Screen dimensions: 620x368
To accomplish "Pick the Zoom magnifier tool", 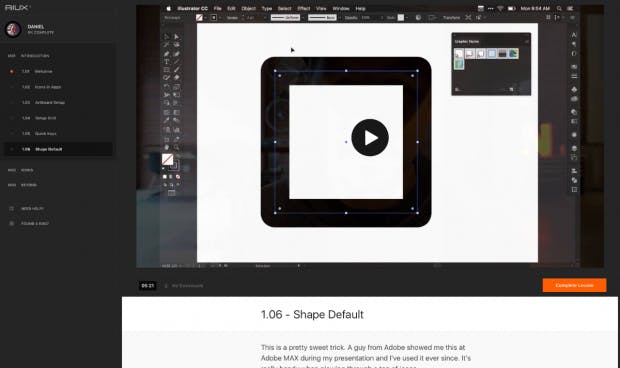I will click(176, 147).
